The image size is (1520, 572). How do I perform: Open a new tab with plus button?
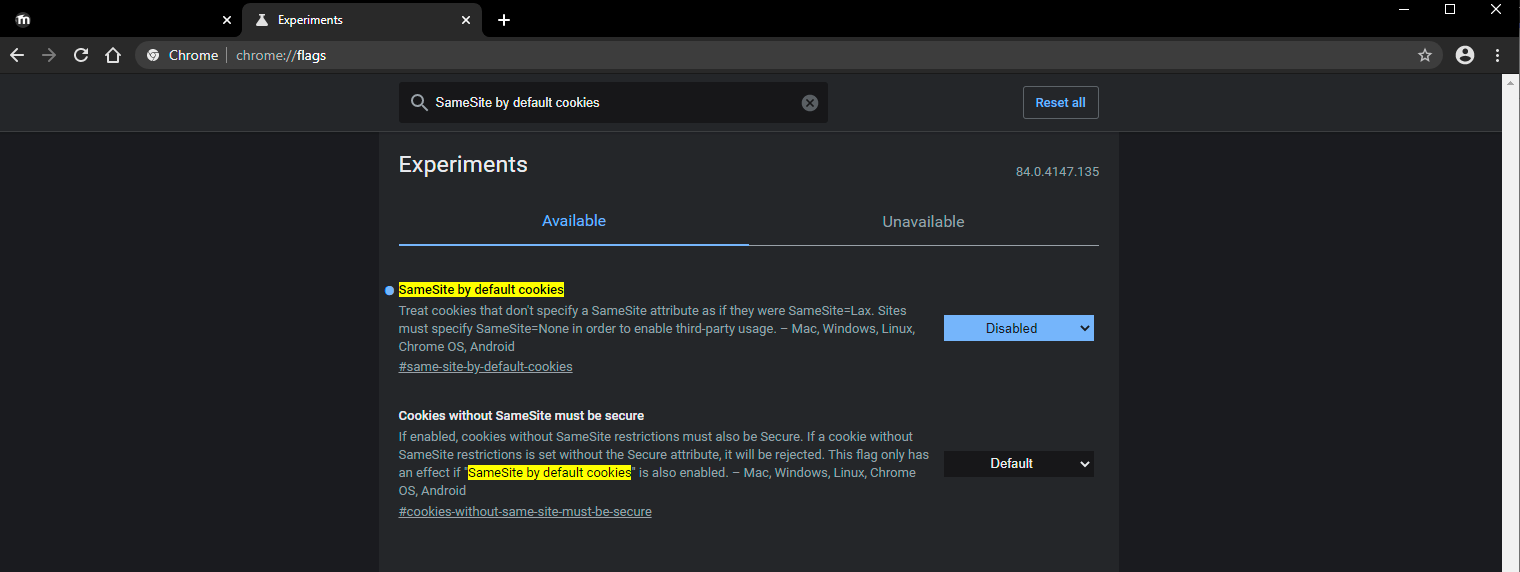504,20
